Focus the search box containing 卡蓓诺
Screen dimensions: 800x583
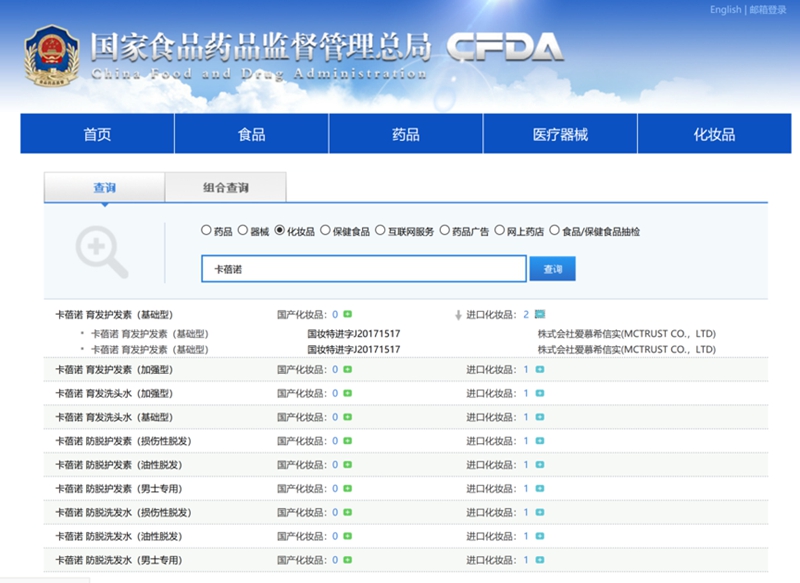click(364, 269)
